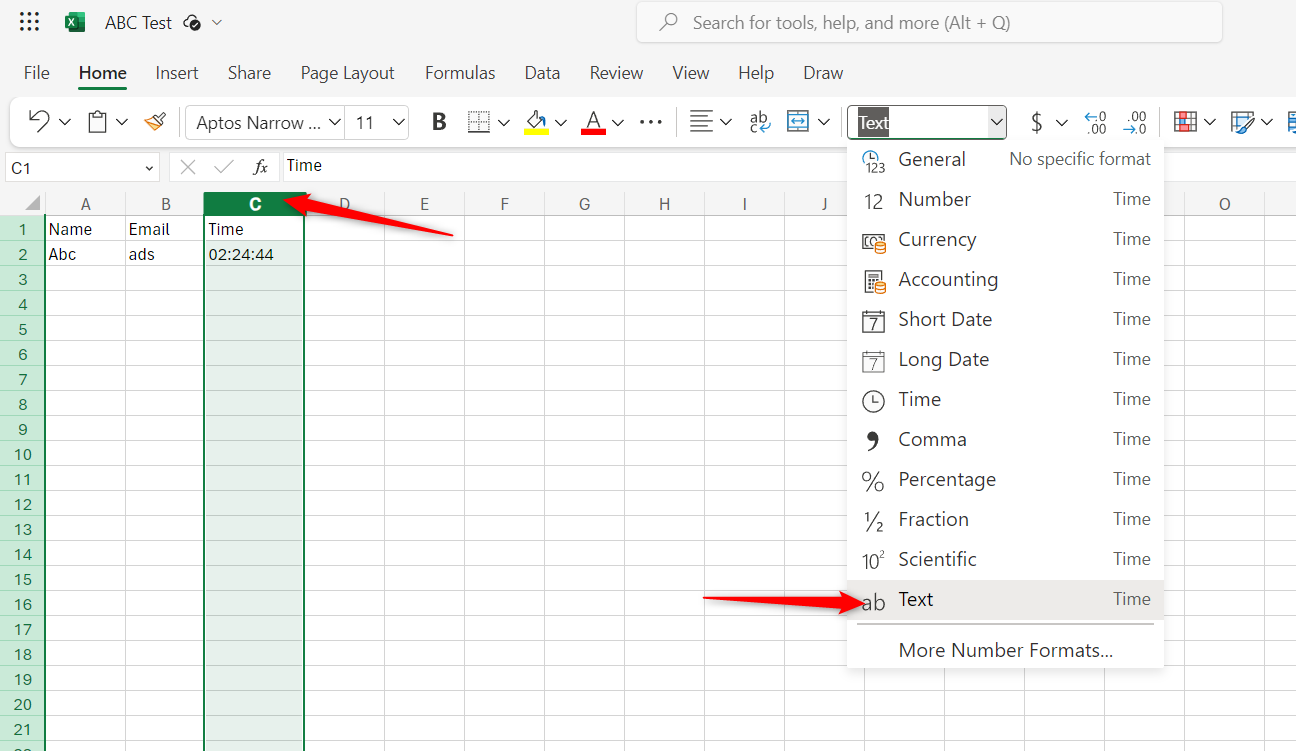This screenshot has width=1296, height=751.
Task: Expand the Name Box dropdown
Action: [150, 168]
